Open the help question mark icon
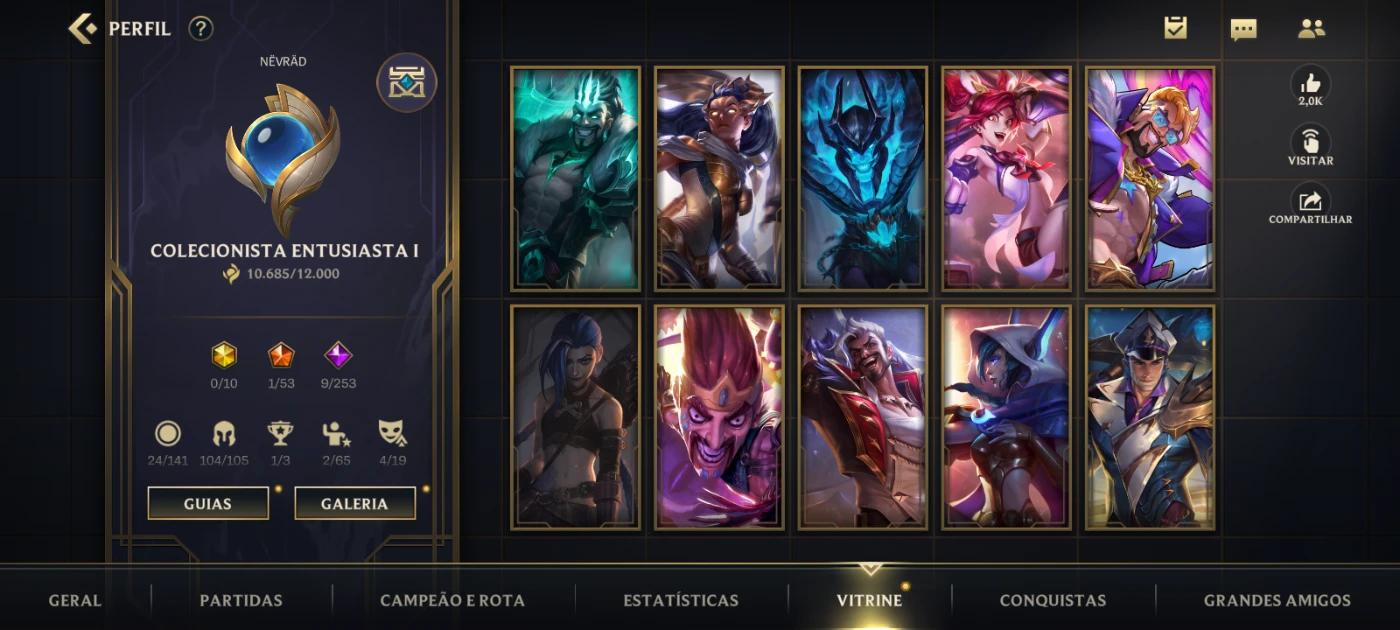 [x=201, y=29]
